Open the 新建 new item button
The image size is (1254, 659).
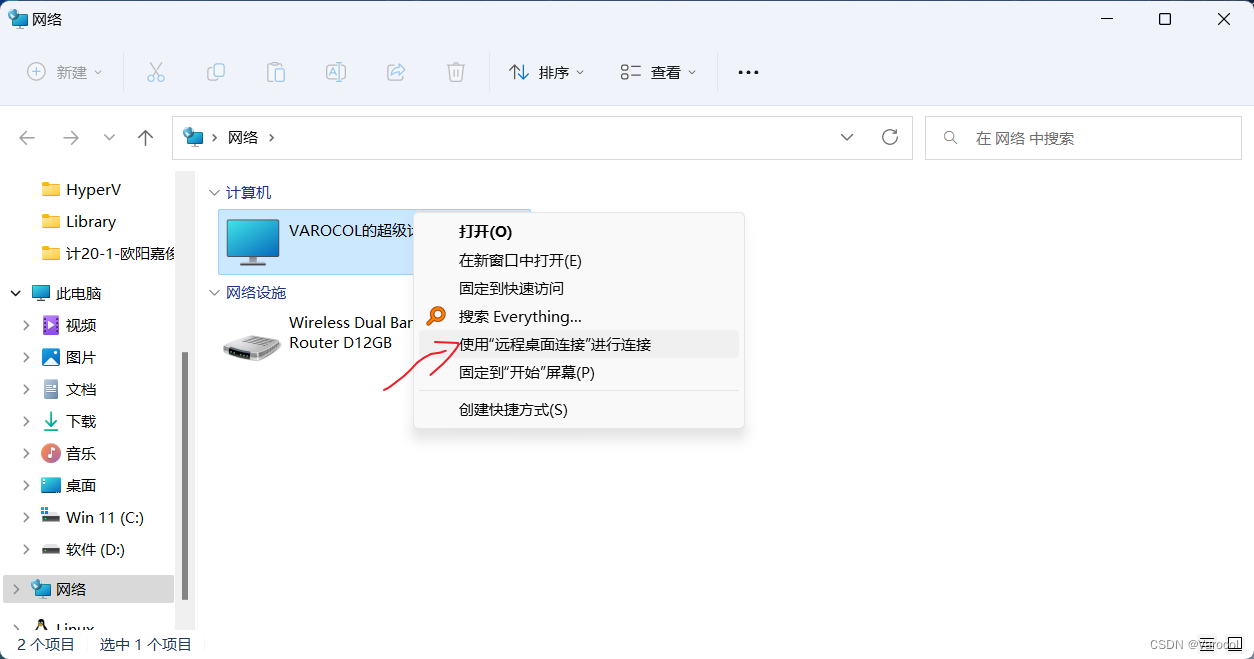65,72
